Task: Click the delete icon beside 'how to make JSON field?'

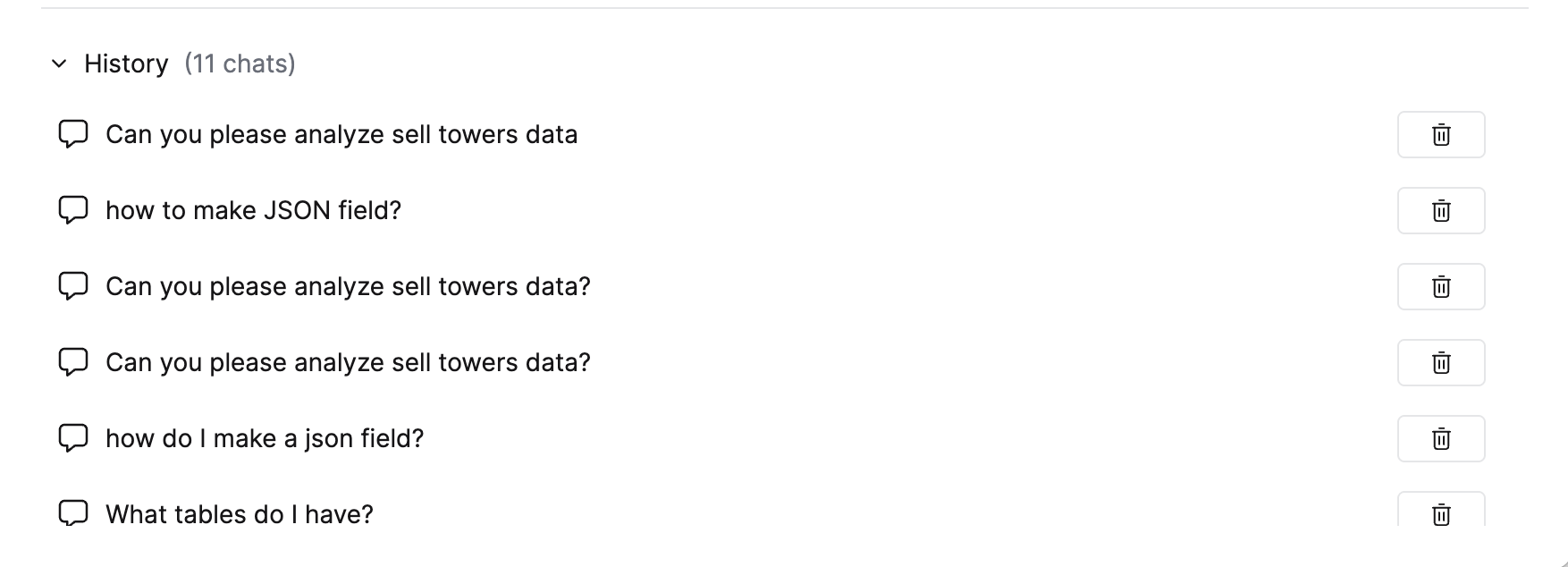Action: (1440, 210)
